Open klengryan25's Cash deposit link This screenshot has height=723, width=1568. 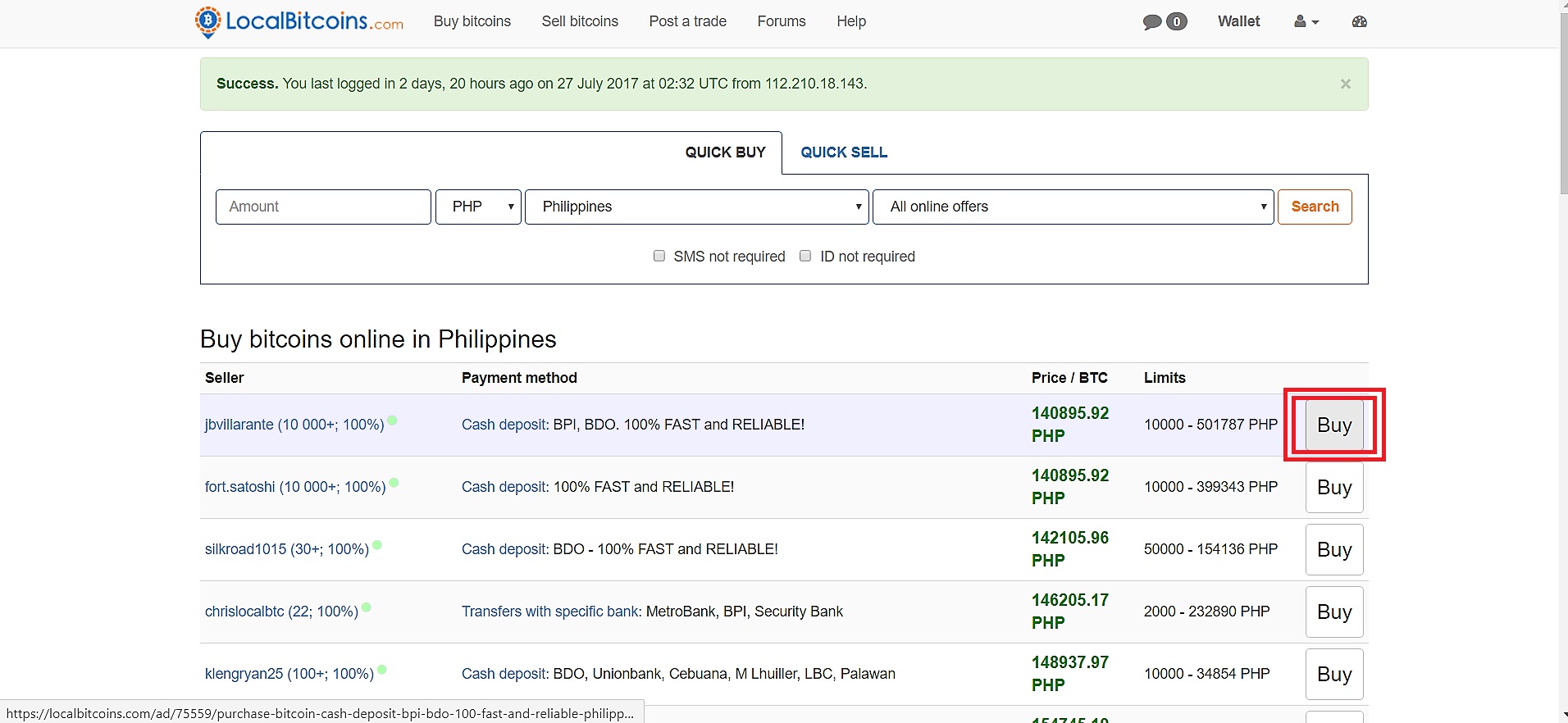click(x=505, y=674)
